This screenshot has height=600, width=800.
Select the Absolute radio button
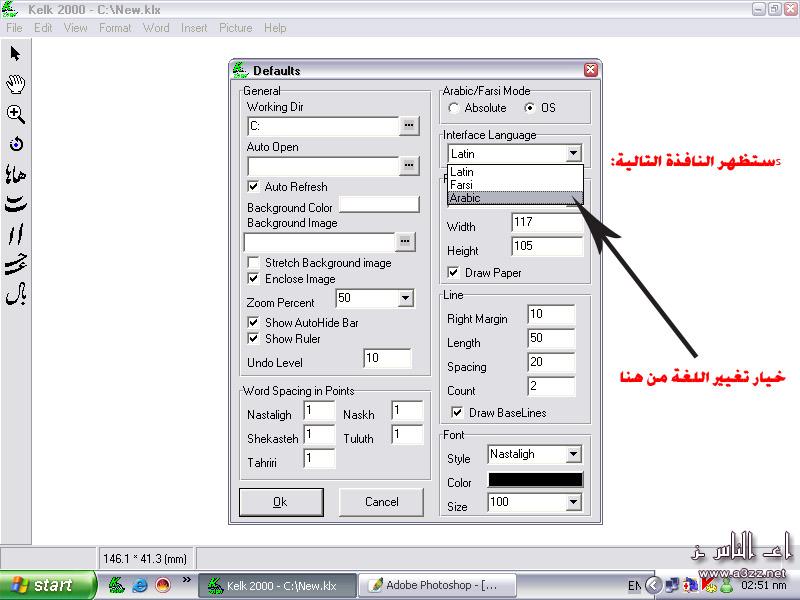(454, 108)
